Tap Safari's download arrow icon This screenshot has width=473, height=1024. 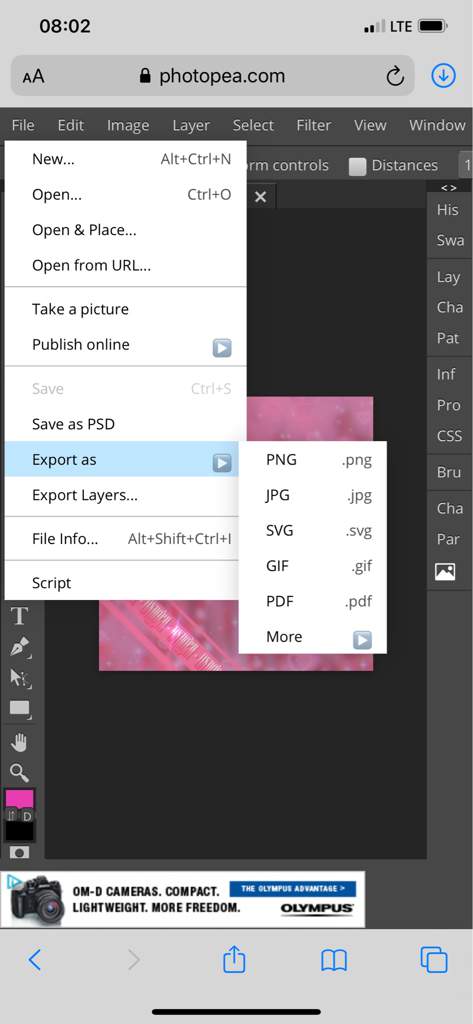point(444,76)
